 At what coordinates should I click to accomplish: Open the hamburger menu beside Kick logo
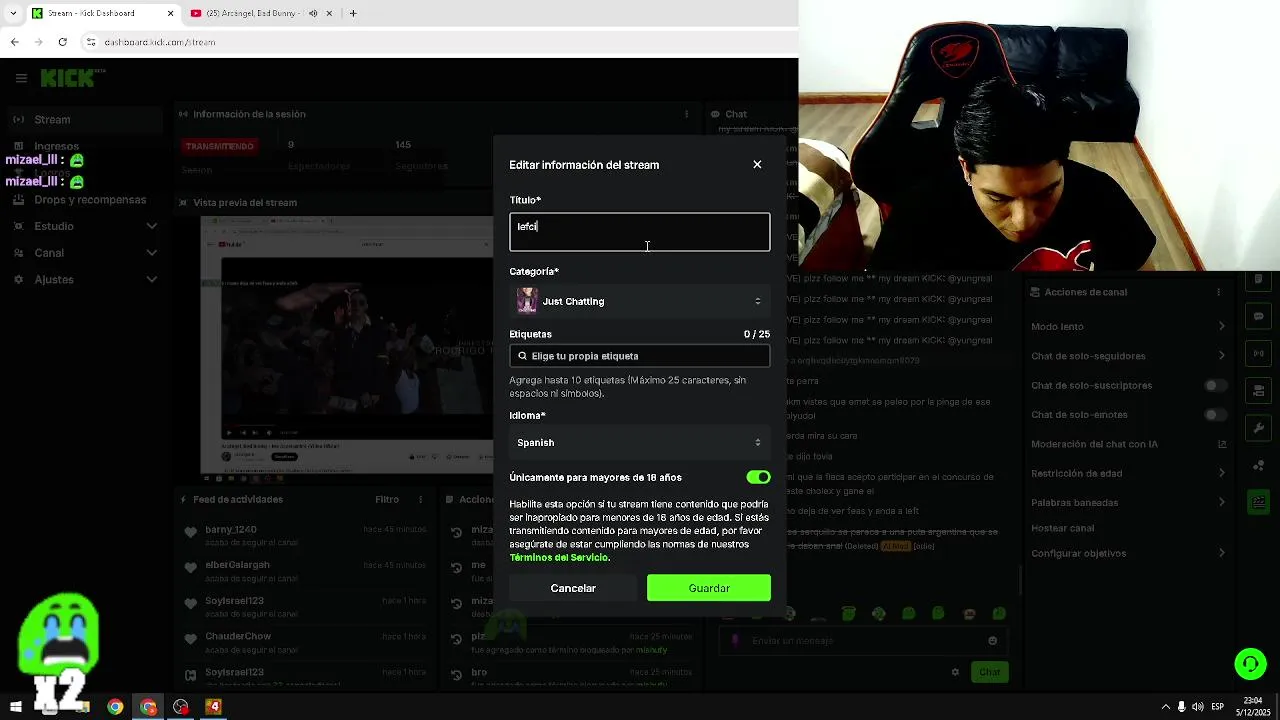tap(20, 77)
